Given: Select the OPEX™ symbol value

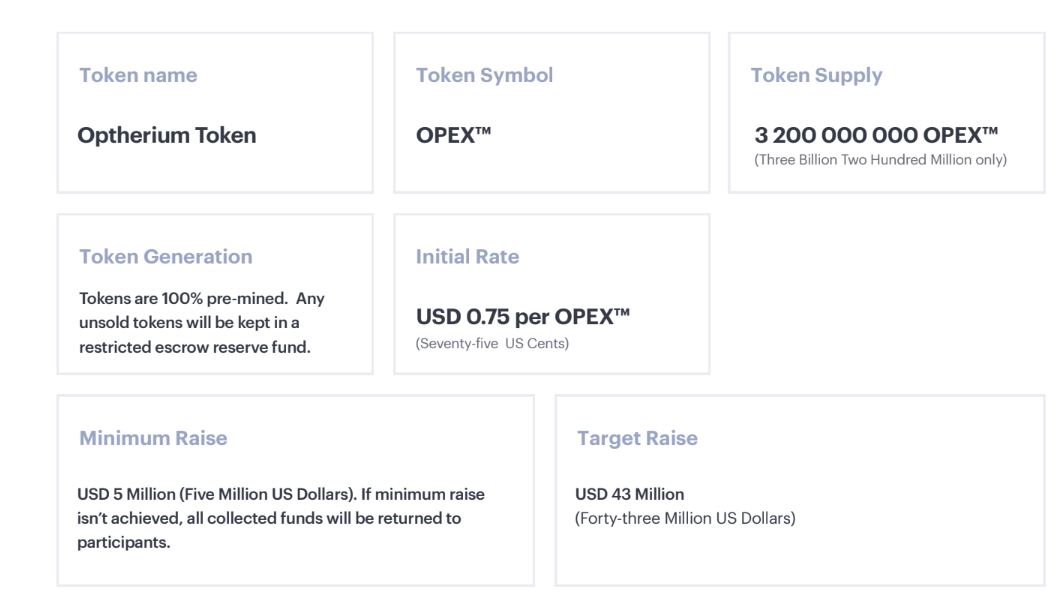Looking at the screenshot, I should point(454,135).
